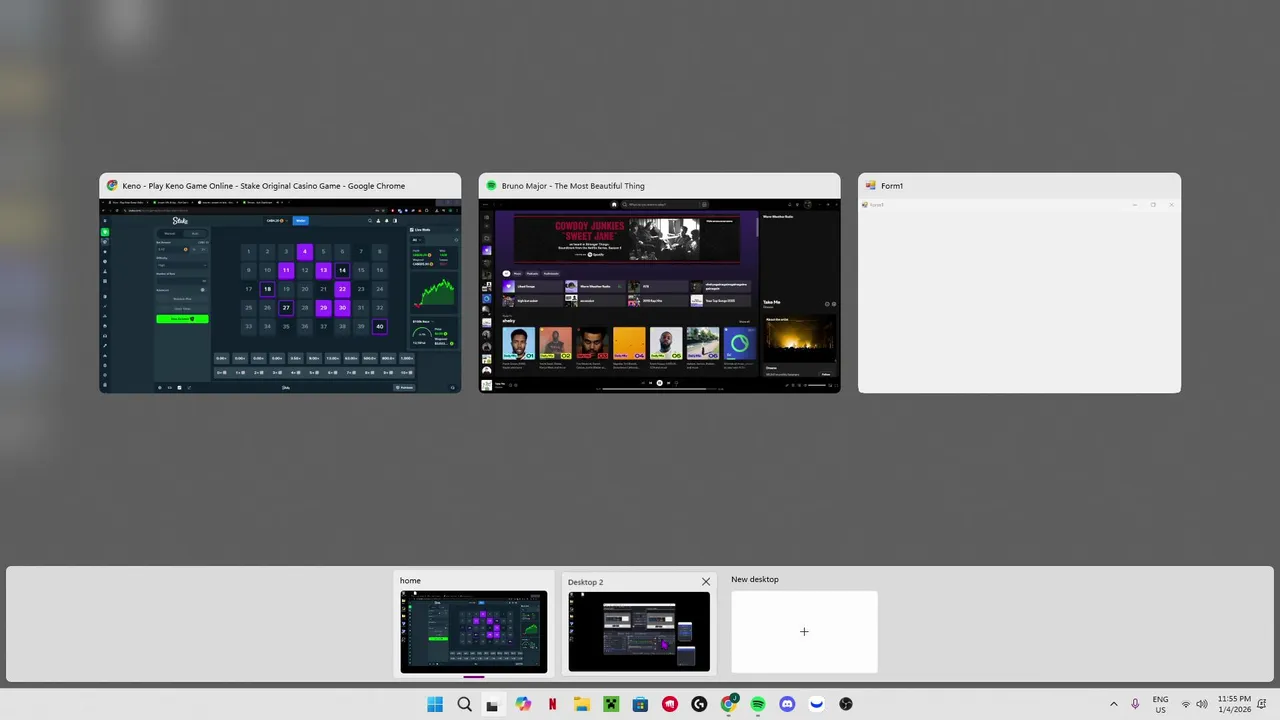Close Desktop 2 with its X button
1280x720 pixels.
[706, 581]
